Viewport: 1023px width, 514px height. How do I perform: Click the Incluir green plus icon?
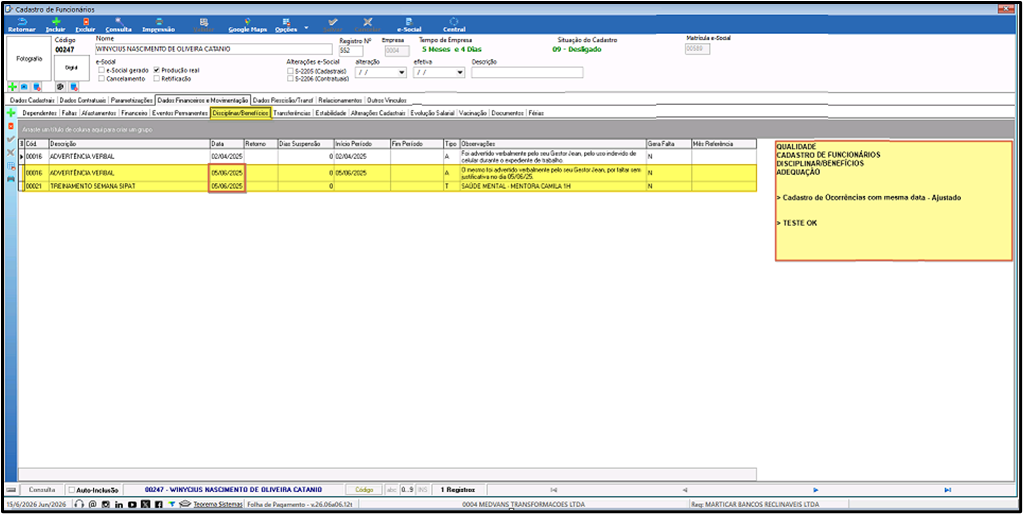55,22
